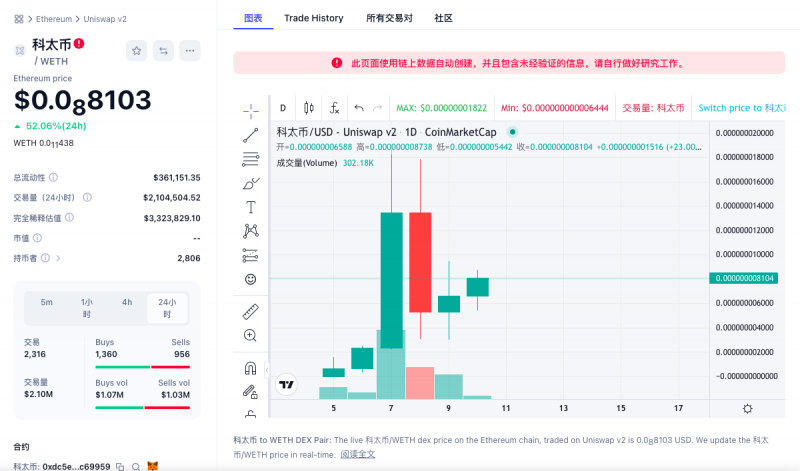This screenshot has width=800, height=471.
Task: Switch to the 社区 tab
Action: tap(443, 18)
